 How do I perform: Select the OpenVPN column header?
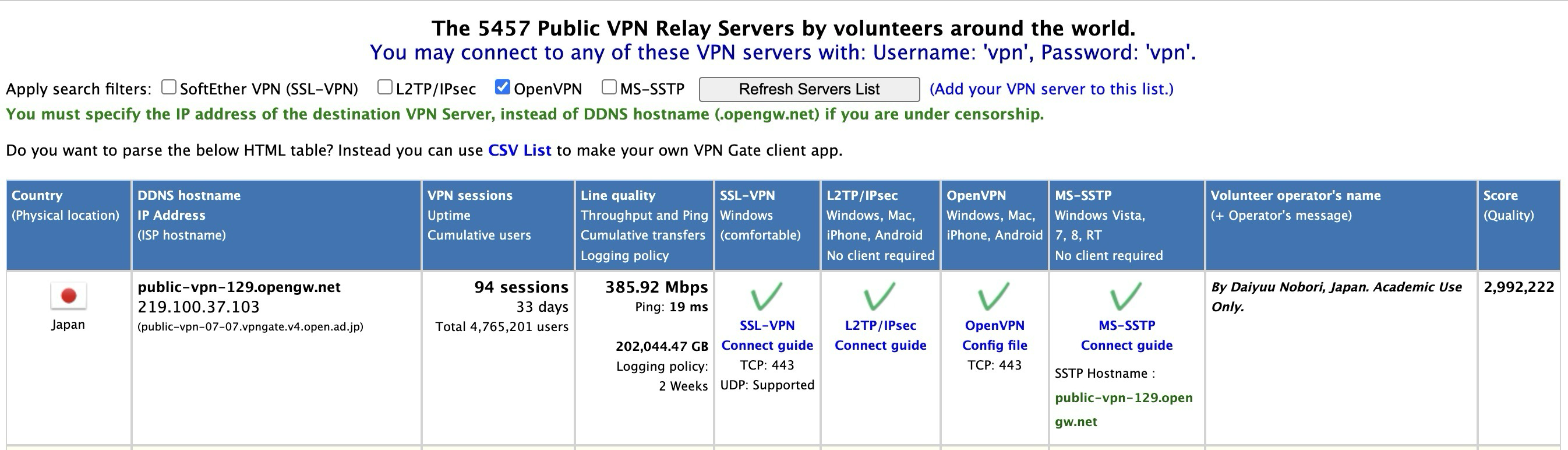[x=995, y=226]
